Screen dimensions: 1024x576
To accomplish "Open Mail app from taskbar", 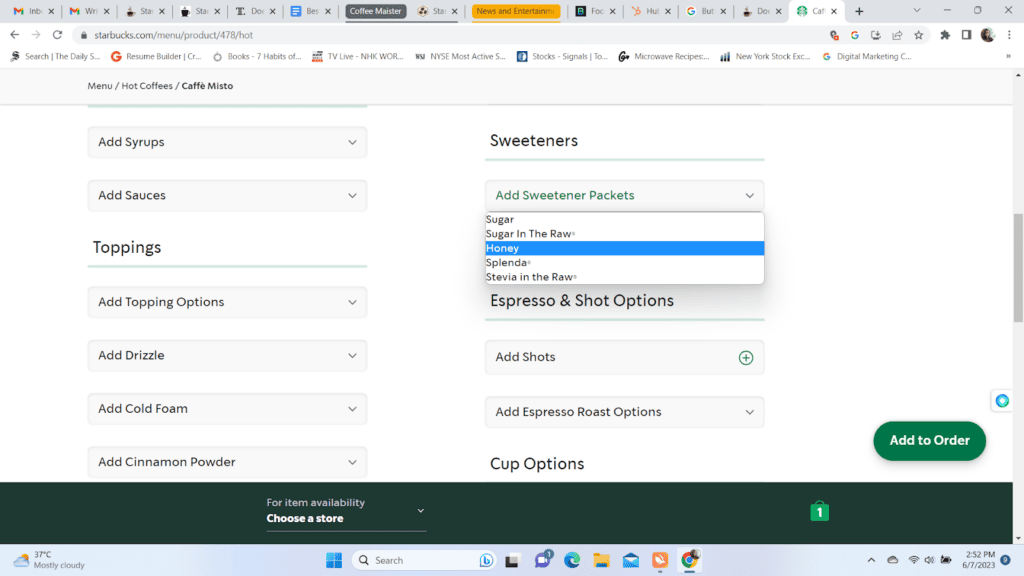I will click(x=631, y=560).
